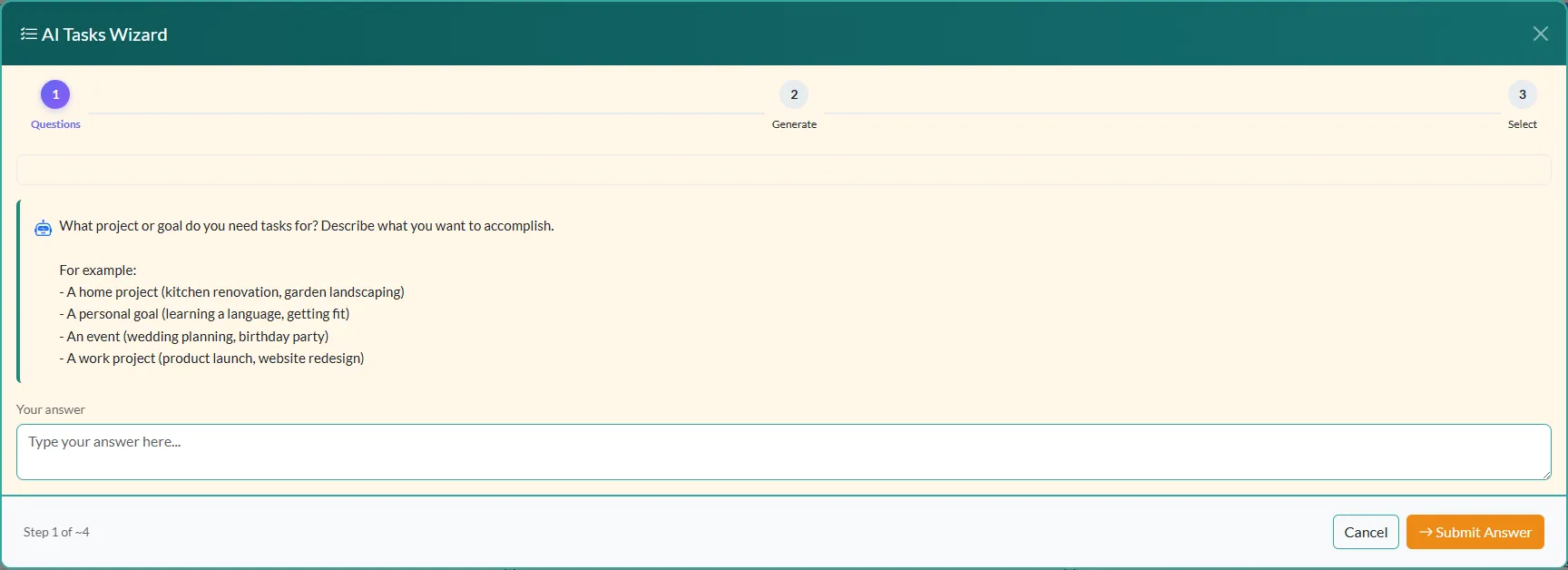Close the AI Tasks Wizard dialog

[x=1540, y=34]
